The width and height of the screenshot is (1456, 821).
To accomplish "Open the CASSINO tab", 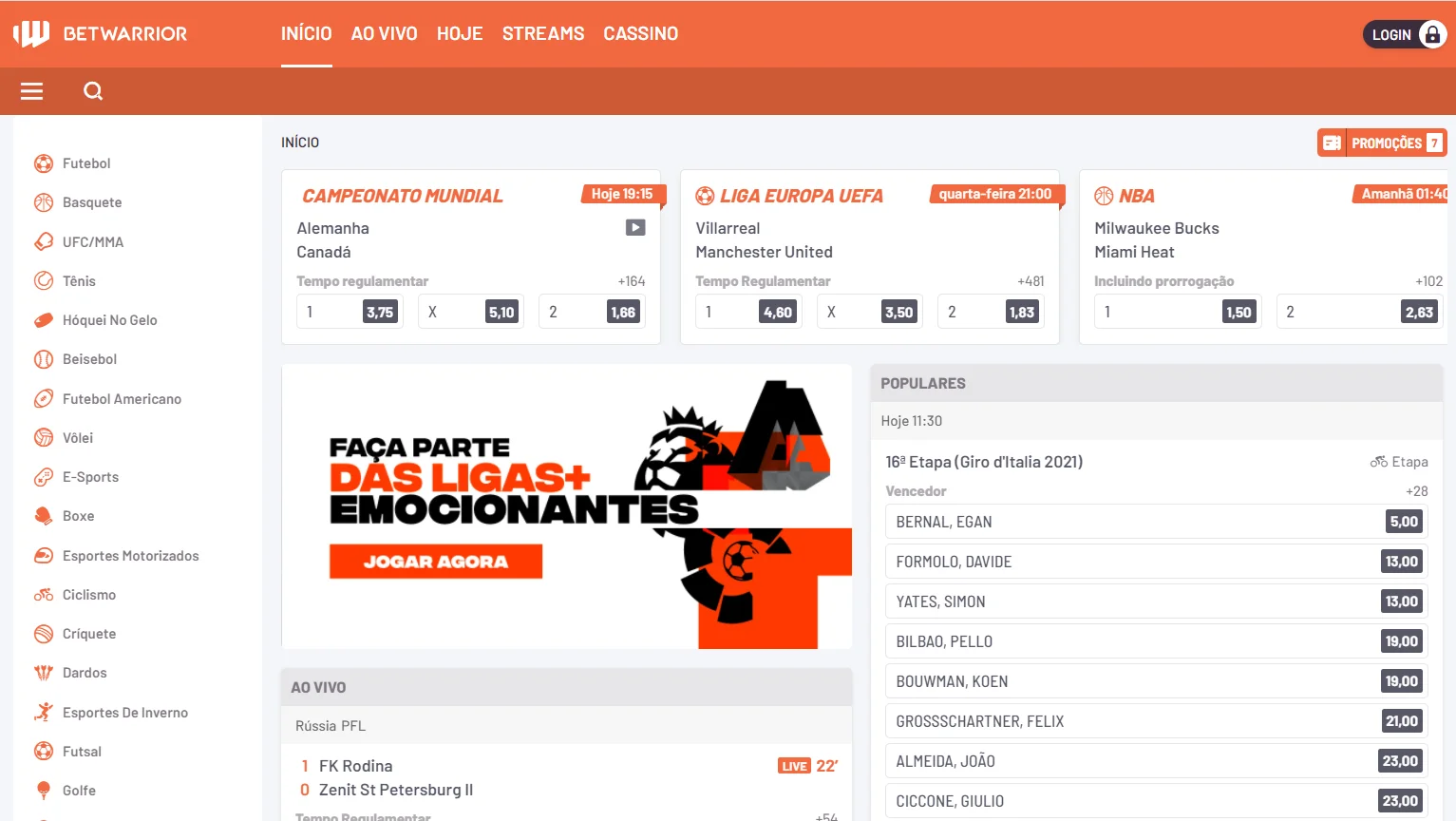I will pyautogui.click(x=641, y=33).
